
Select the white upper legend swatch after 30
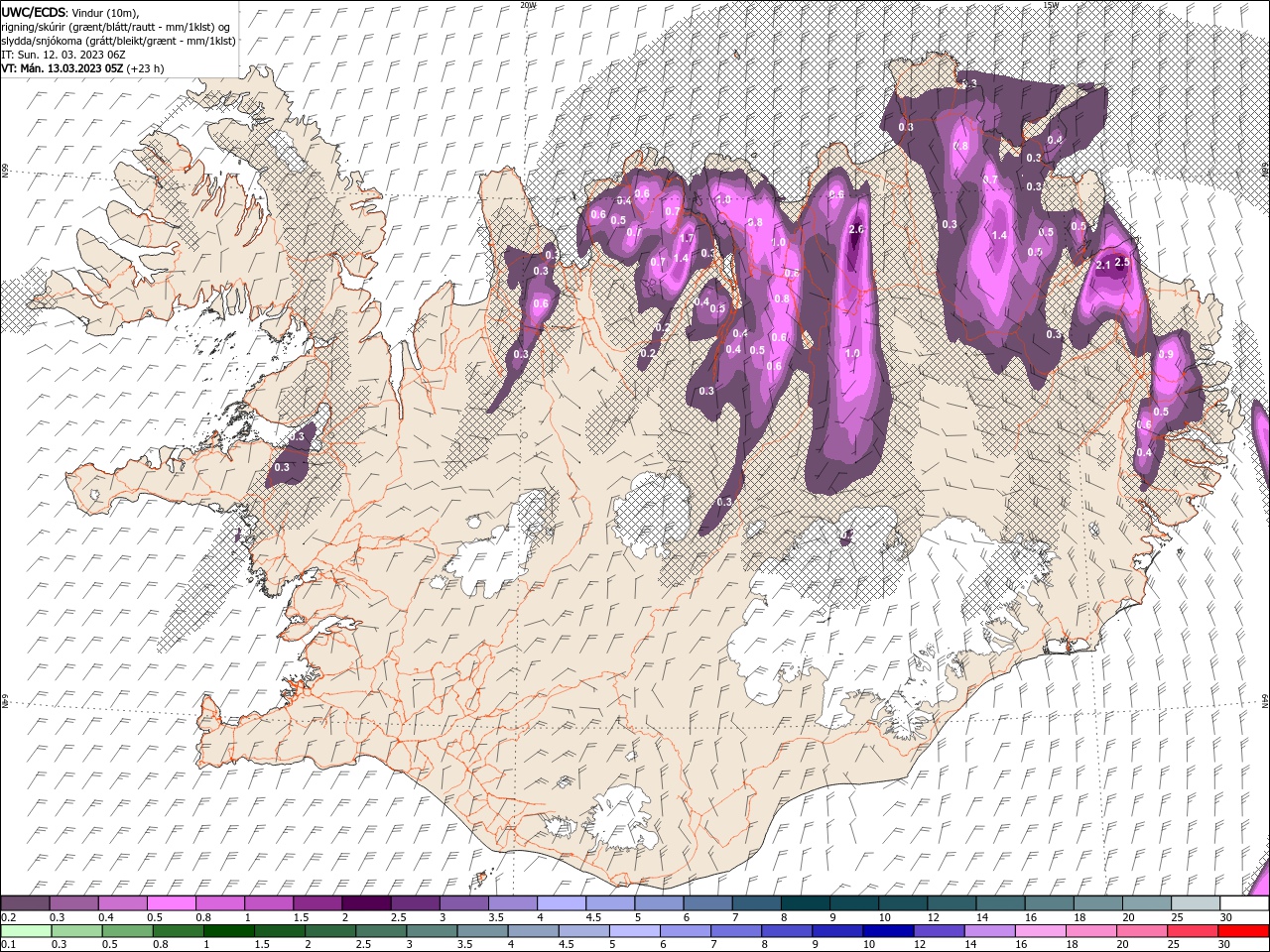[x=1244, y=903]
